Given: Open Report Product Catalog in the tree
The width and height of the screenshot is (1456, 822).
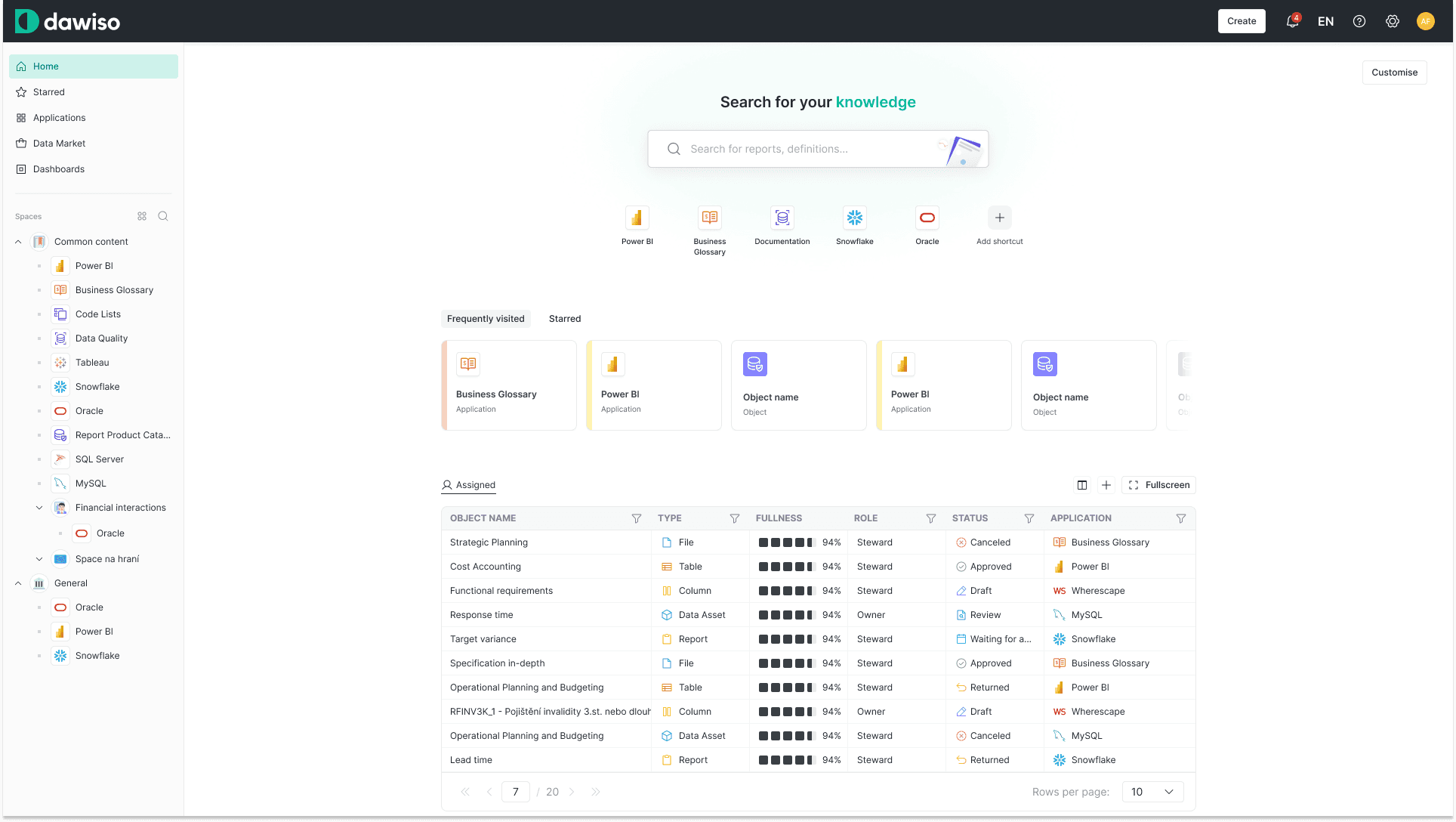Looking at the screenshot, I should pyautogui.click(x=122, y=435).
